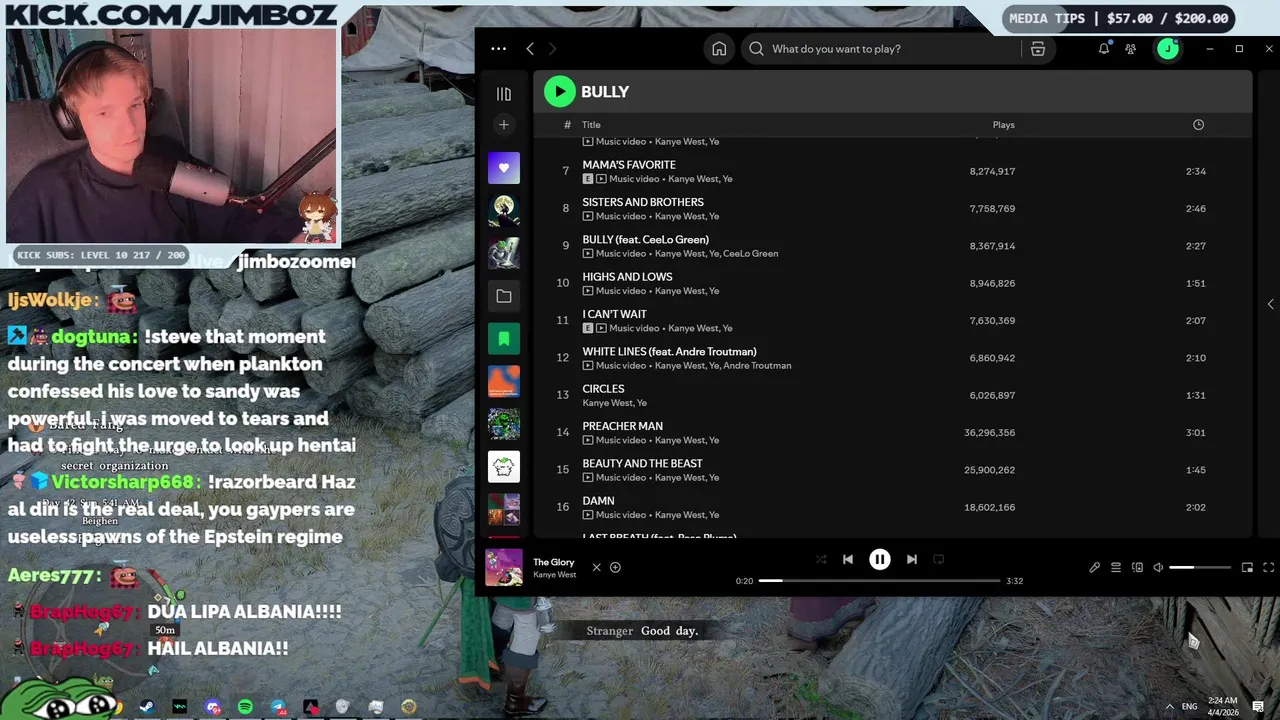Toggle shuffle in playback controls

click(821, 560)
